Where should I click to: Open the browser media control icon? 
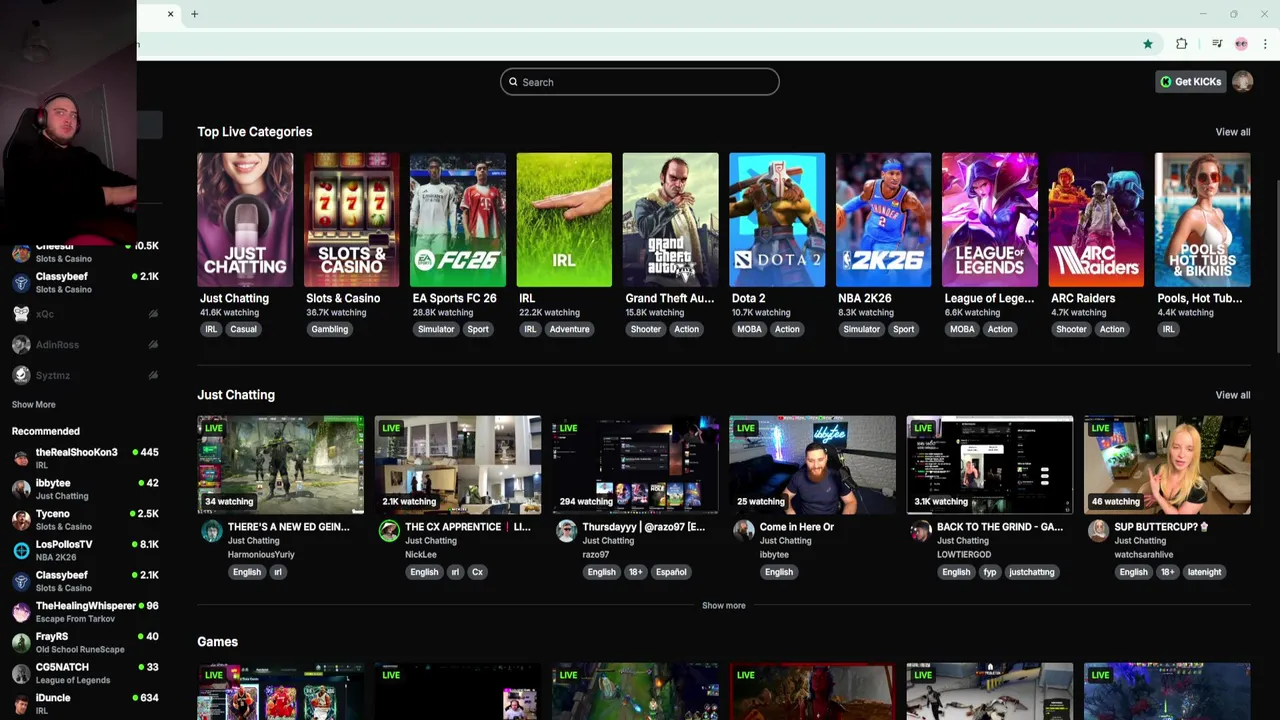pos(1217,44)
